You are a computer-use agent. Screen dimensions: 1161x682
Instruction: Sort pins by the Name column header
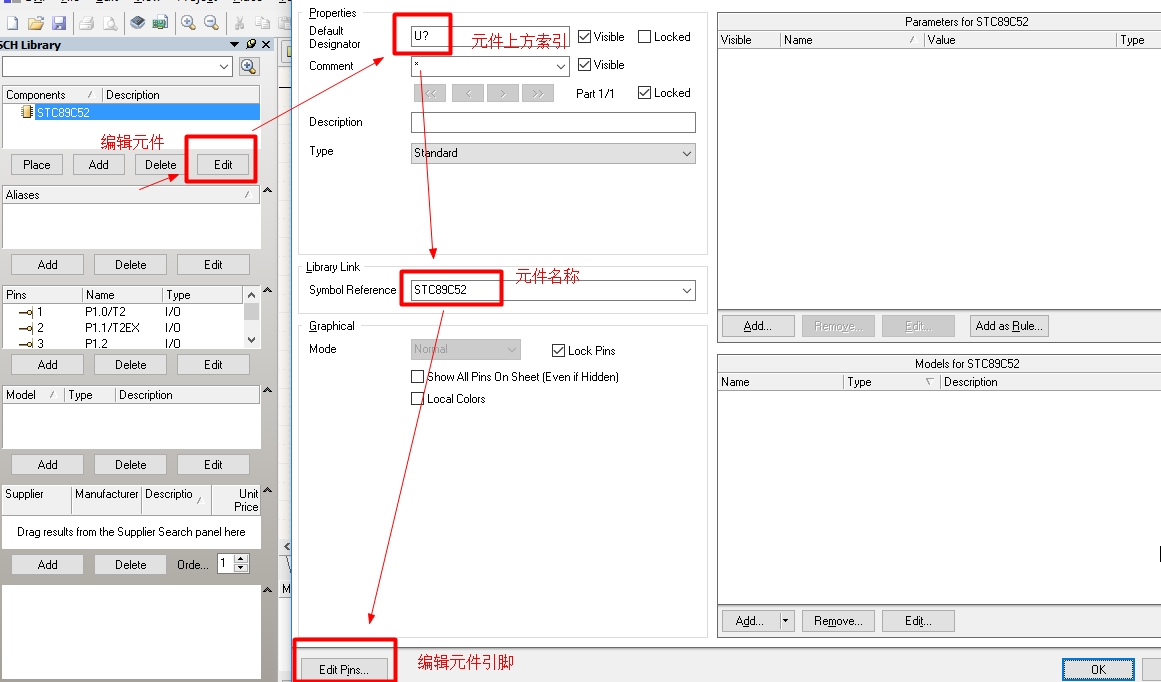click(121, 295)
